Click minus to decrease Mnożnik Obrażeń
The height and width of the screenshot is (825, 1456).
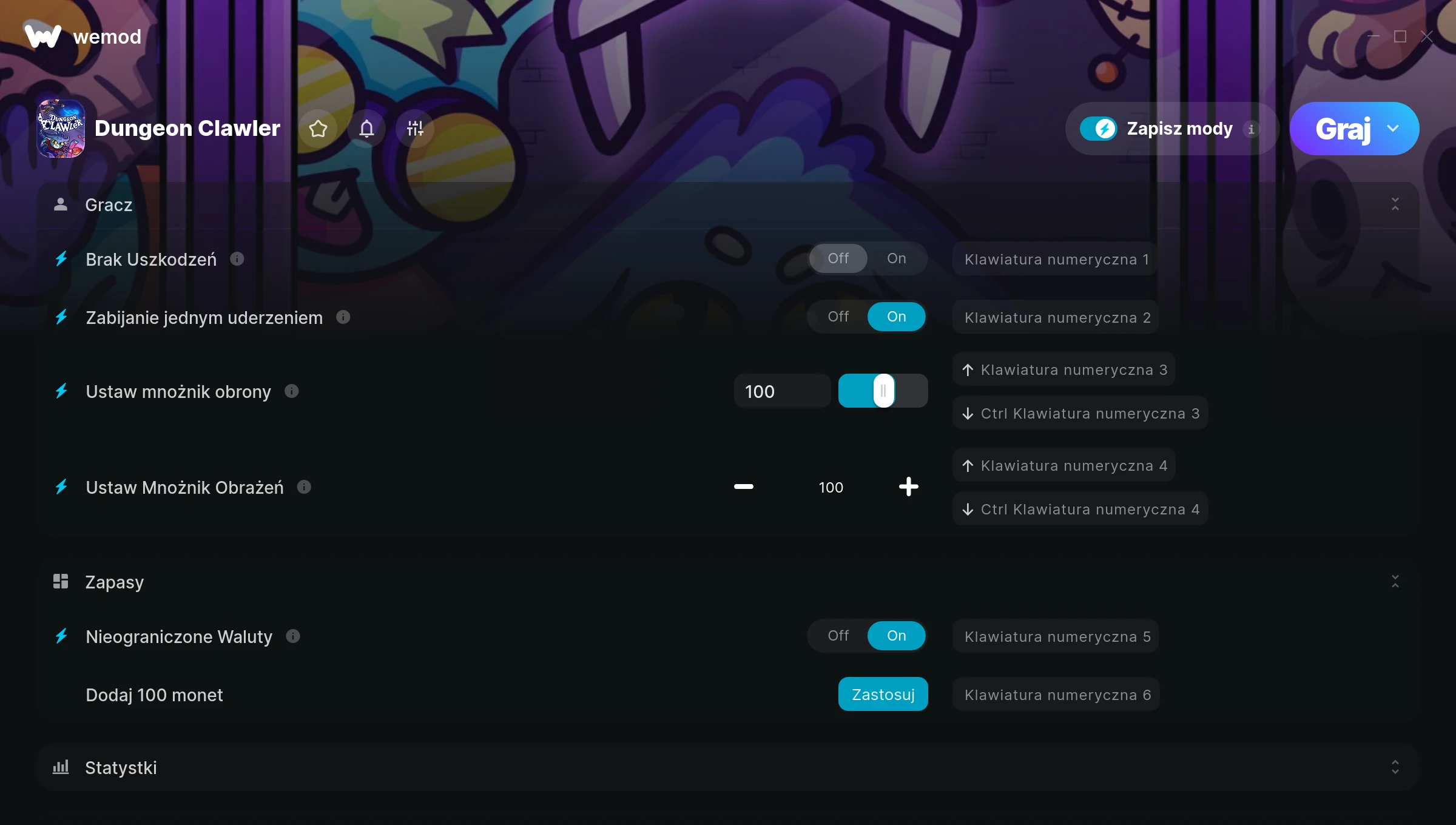pos(744,487)
